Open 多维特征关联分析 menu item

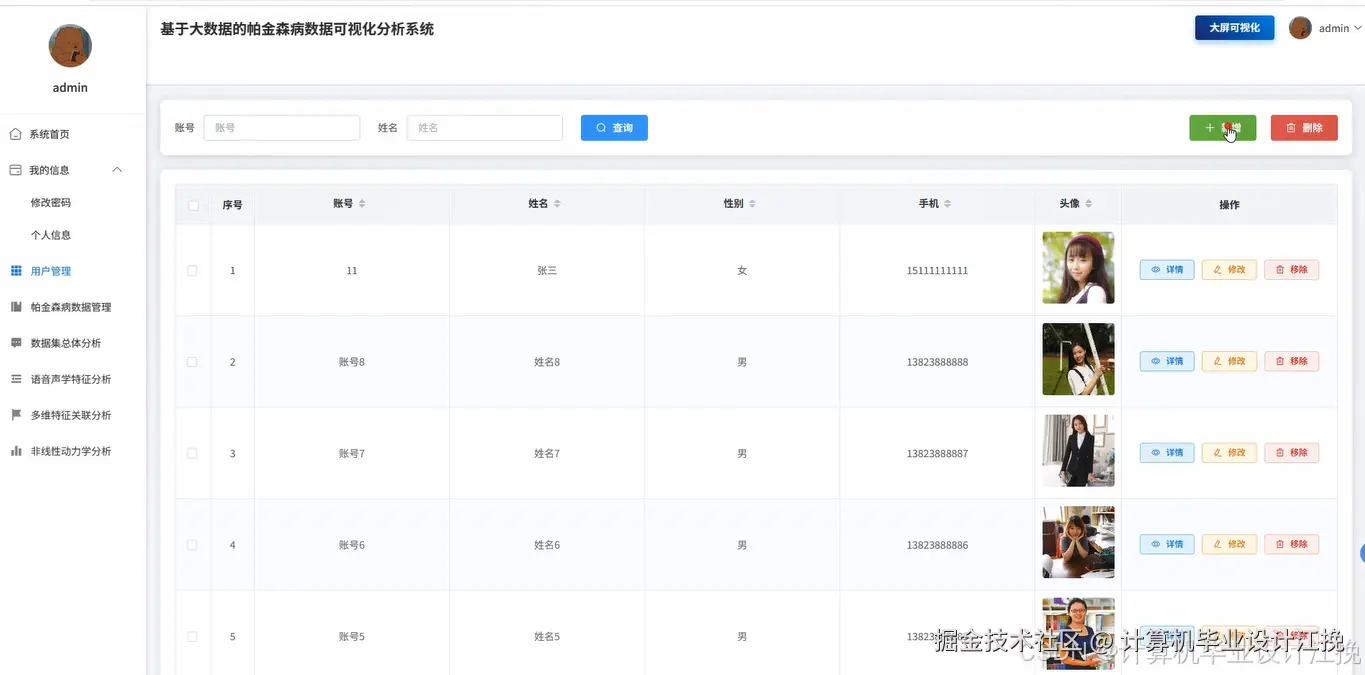pos(73,415)
